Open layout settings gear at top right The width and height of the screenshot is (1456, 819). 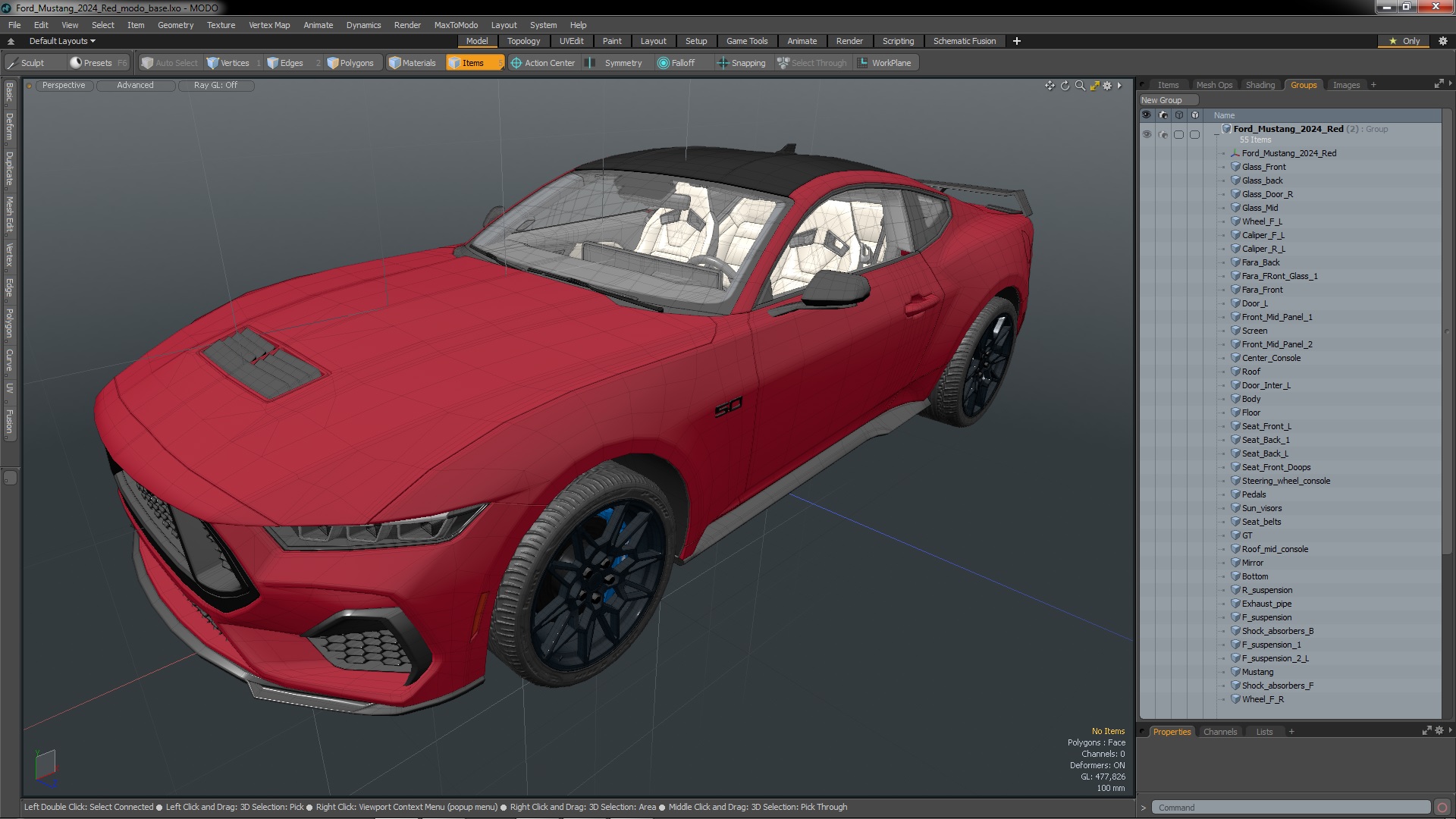pyautogui.click(x=1442, y=41)
